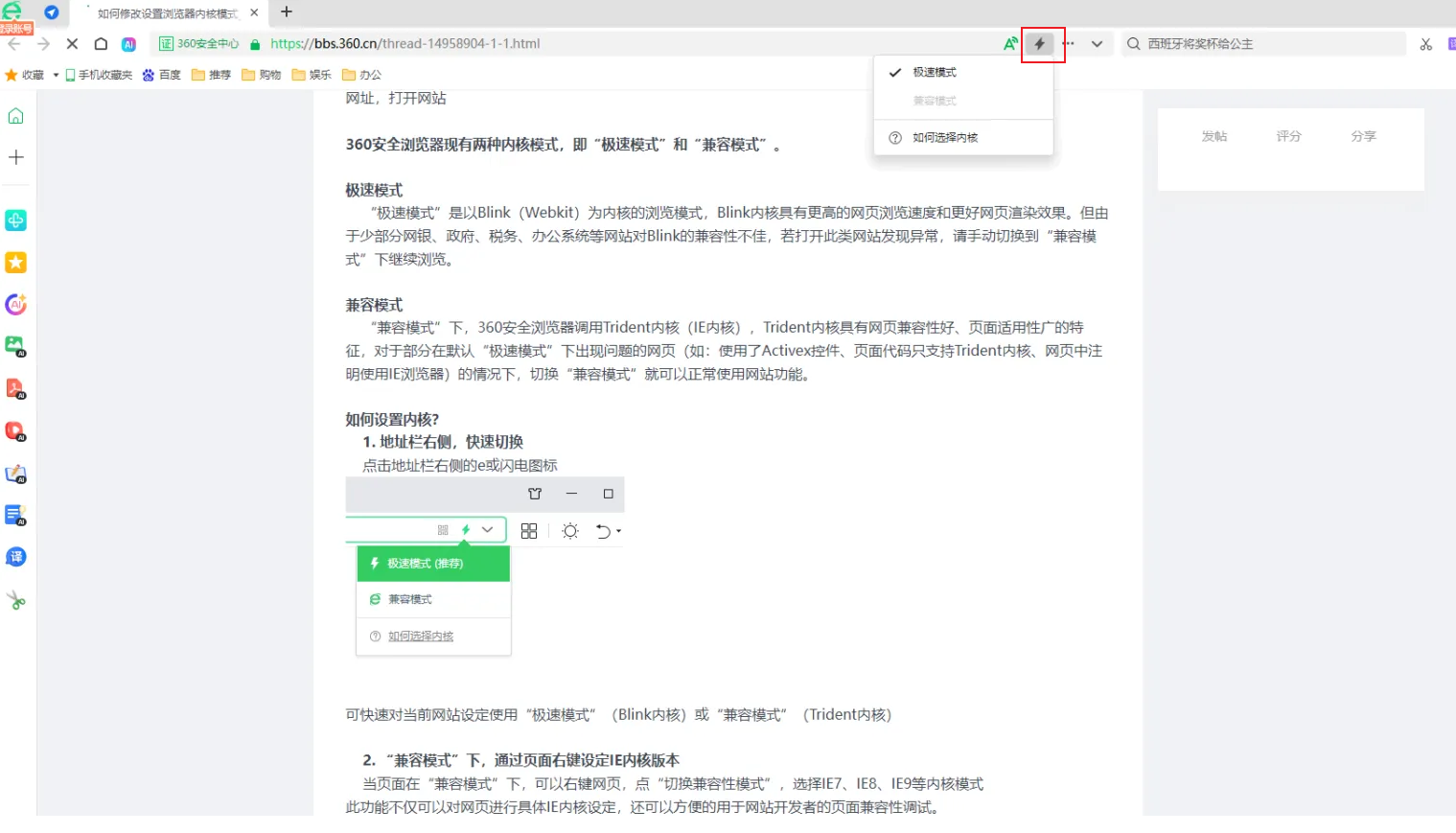This screenshot has width=1456, height=833.
Task: Click the 兼容模式 heading text
Action: pos(374,305)
